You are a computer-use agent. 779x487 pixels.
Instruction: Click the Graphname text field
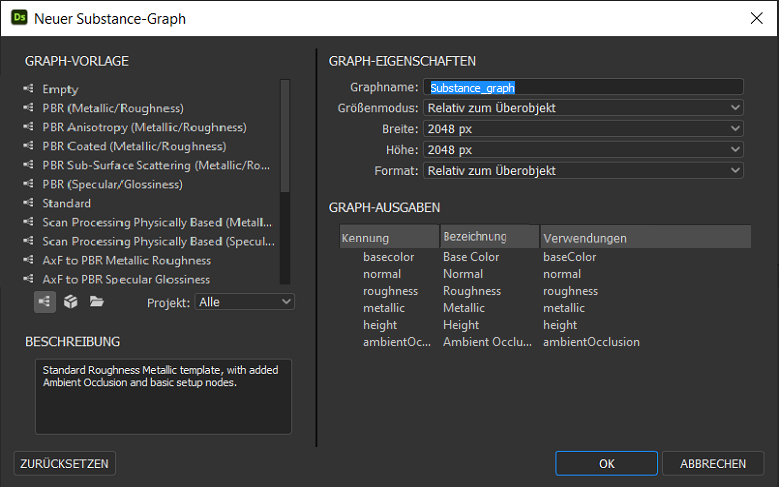click(583, 87)
